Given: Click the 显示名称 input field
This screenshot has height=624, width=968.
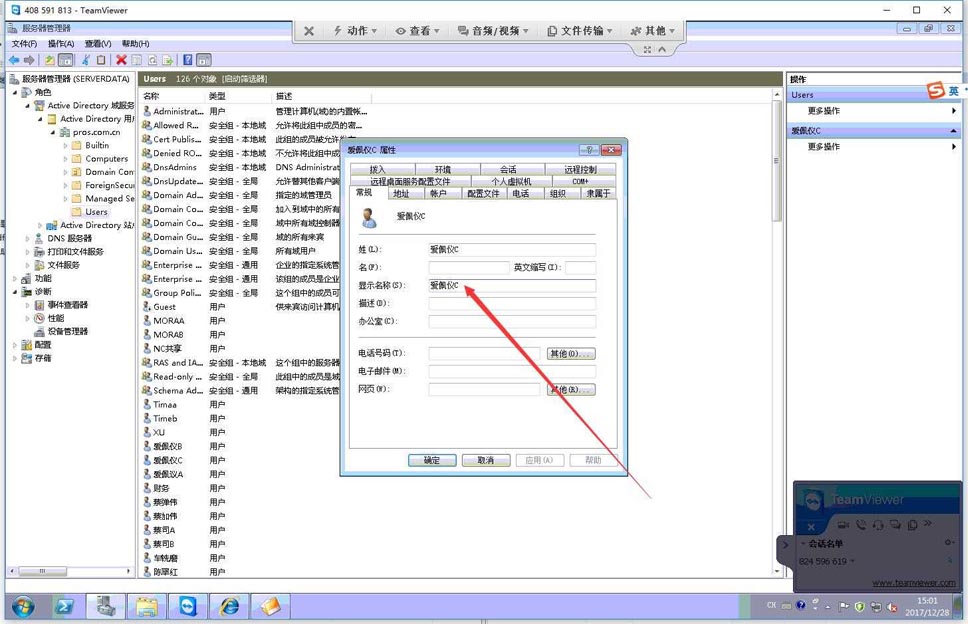Looking at the screenshot, I should (512, 285).
